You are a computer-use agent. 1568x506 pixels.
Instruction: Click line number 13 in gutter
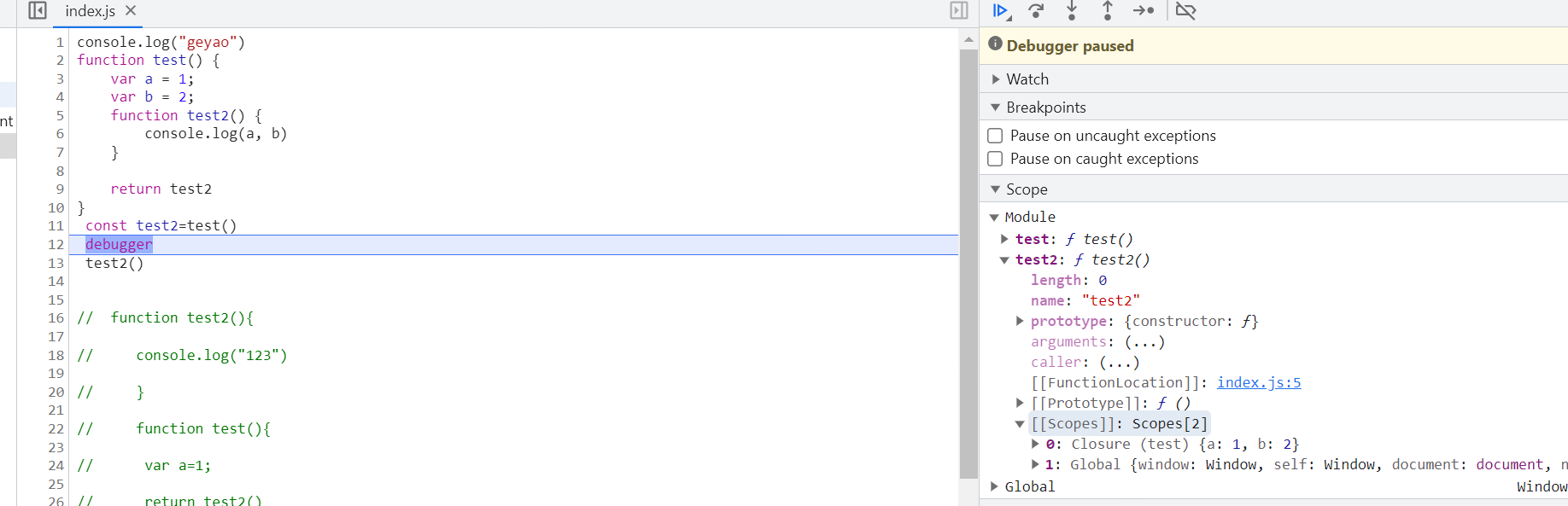click(56, 264)
